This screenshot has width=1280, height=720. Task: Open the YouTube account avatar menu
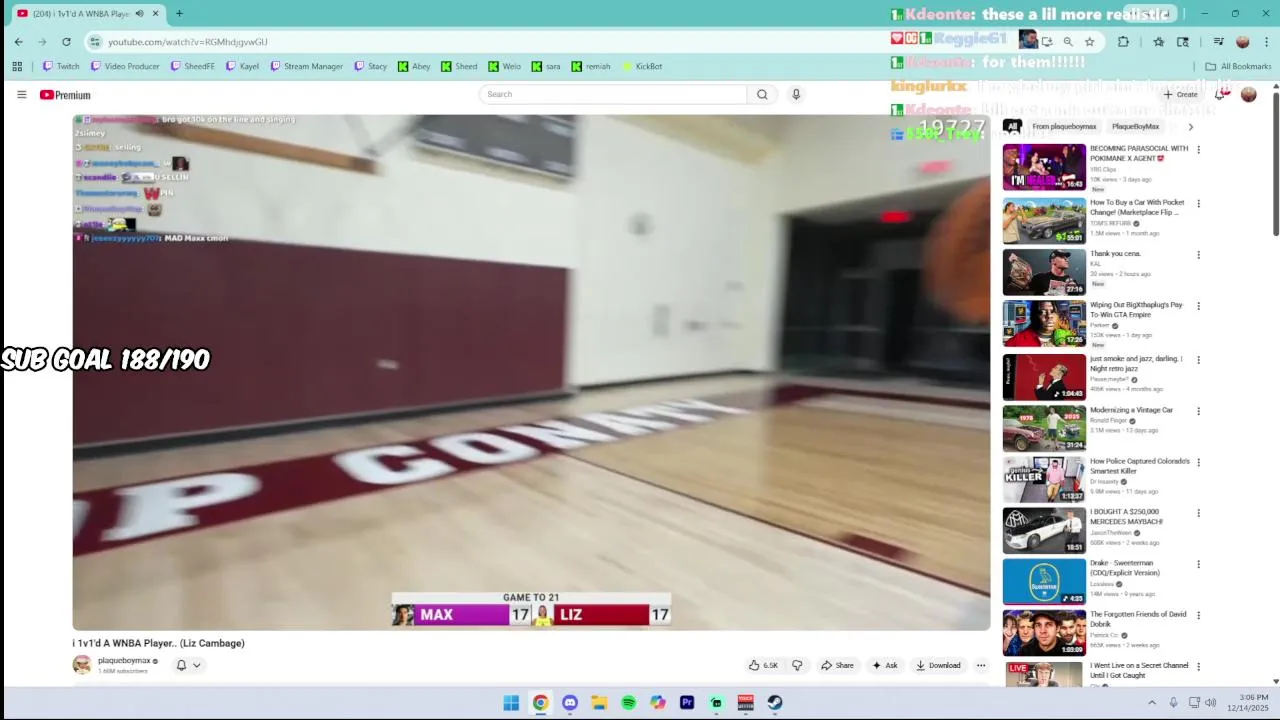tap(1248, 94)
